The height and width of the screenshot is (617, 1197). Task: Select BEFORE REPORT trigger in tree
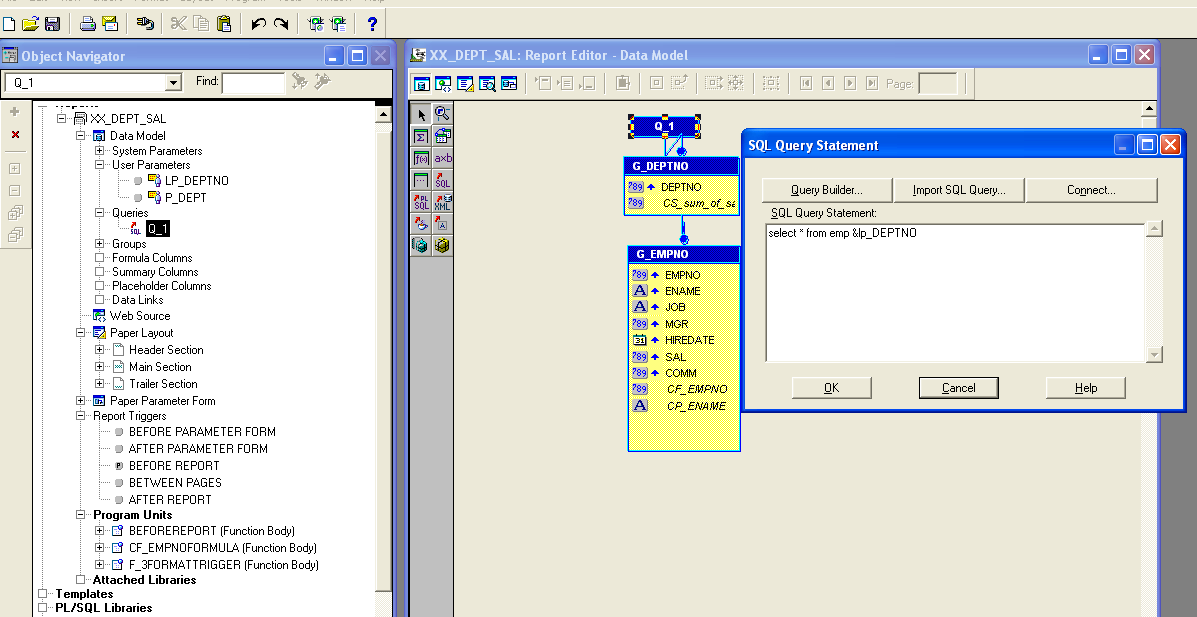pos(173,466)
